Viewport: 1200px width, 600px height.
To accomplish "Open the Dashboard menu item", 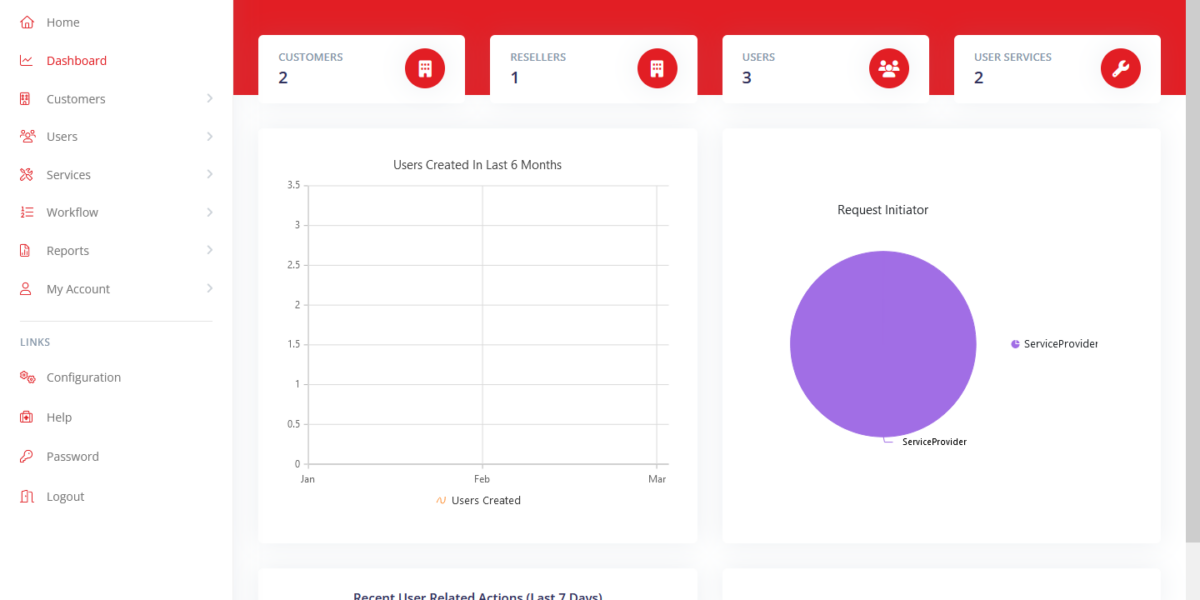I will click(76, 61).
